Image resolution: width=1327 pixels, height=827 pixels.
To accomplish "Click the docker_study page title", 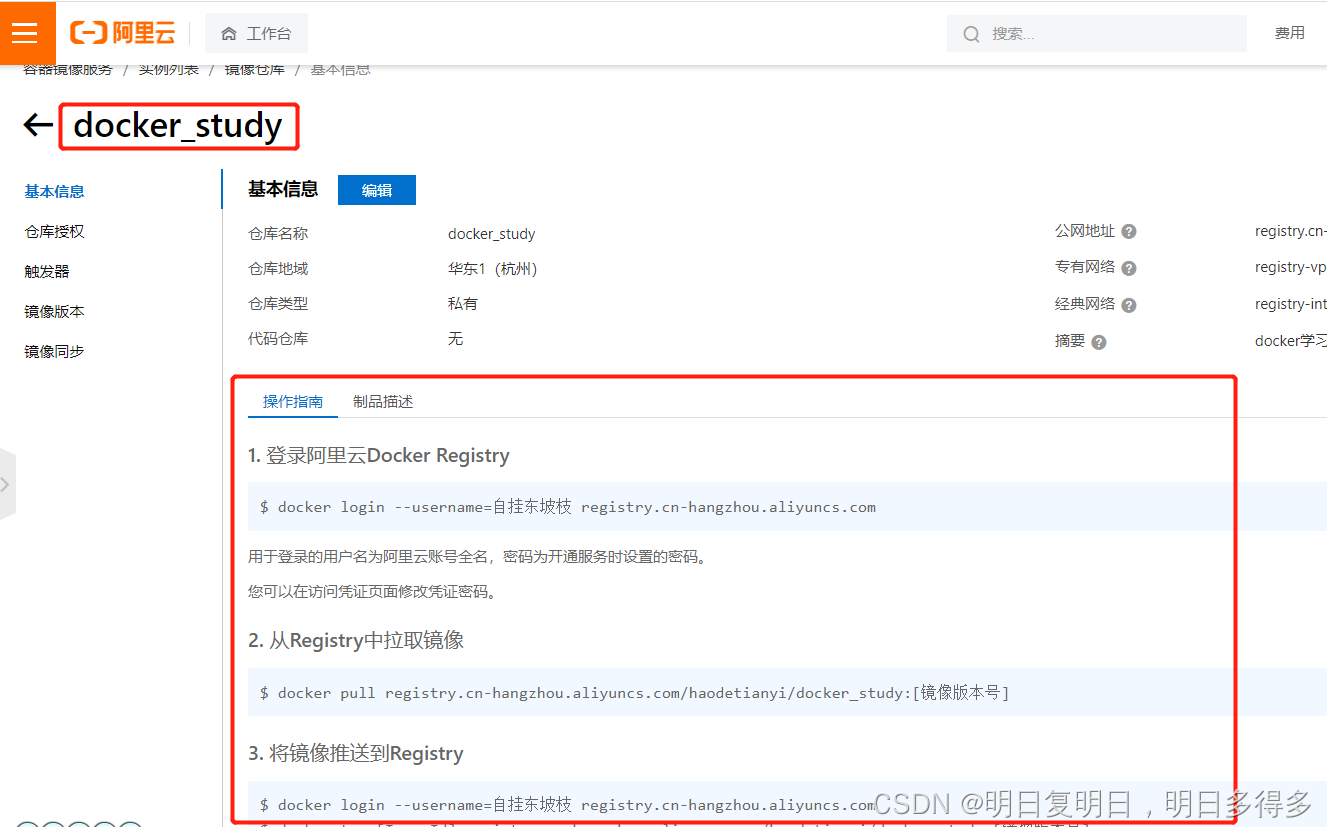I will (x=179, y=126).
